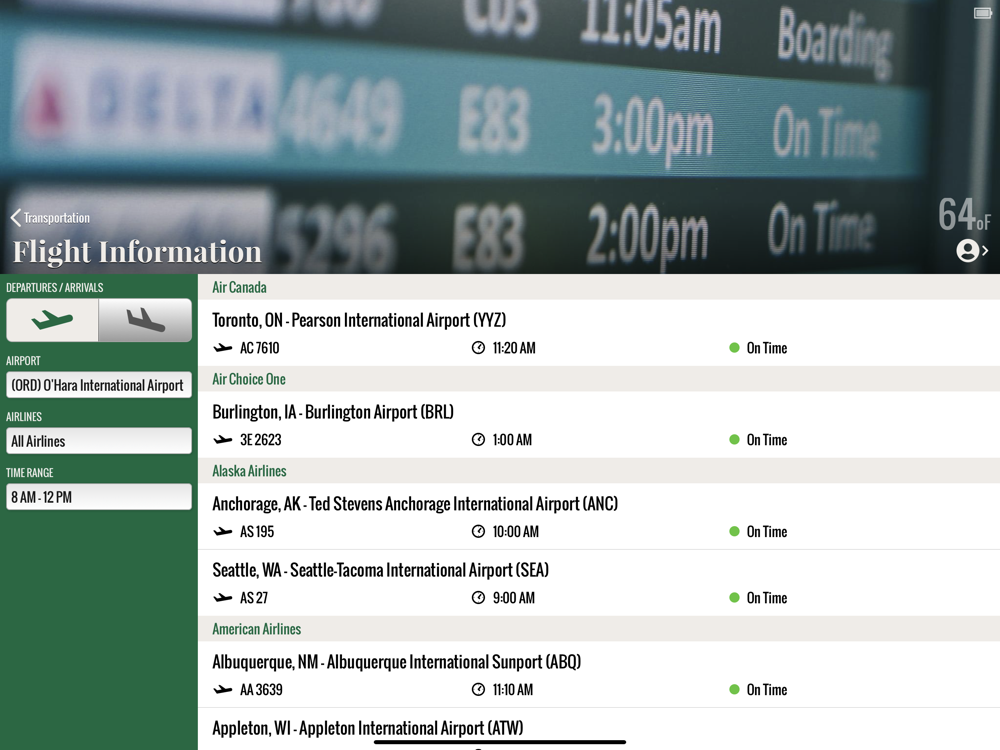Select the Arrivals plane toggle

(x=145, y=320)
